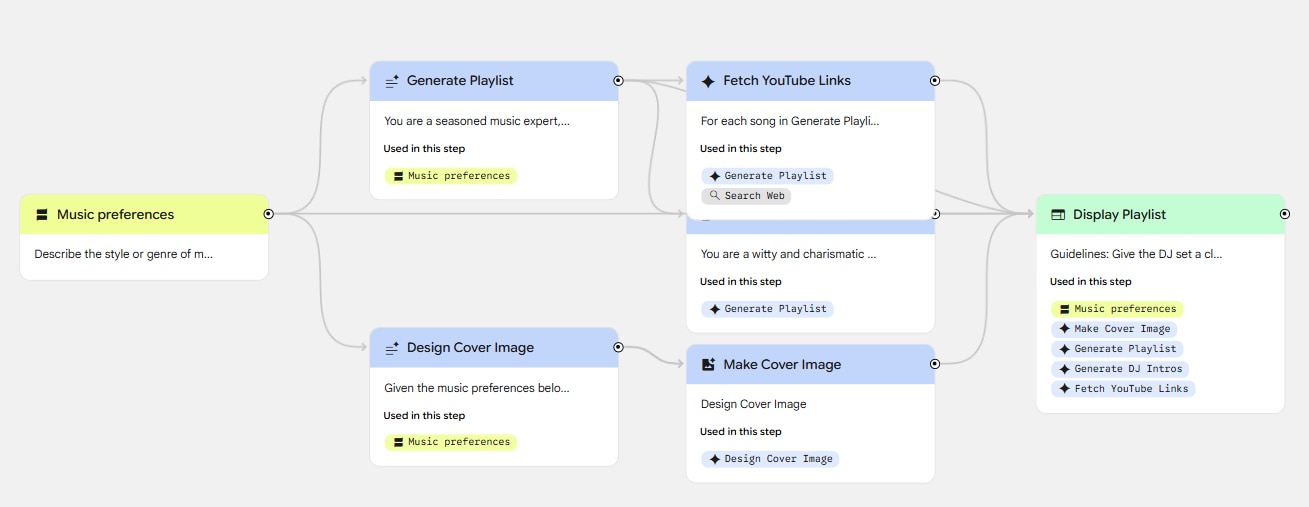Click output port of Make Cover Image
The height and width of the screenshot is (507, 1309).
[x=935, y=364]
